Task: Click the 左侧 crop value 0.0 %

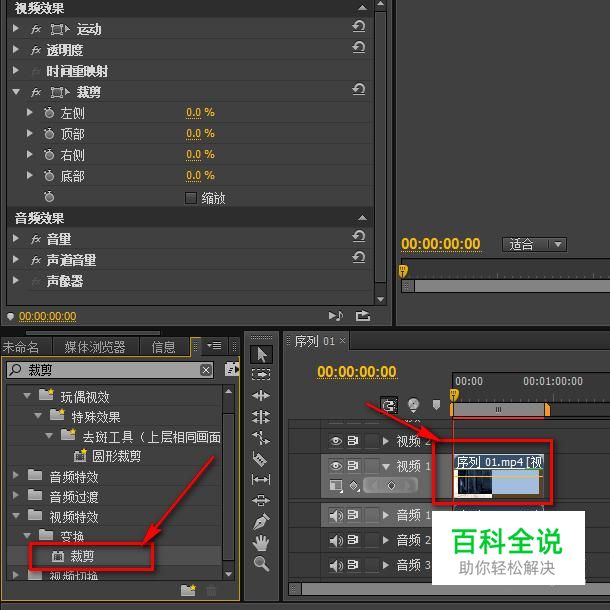Action: 200,112
